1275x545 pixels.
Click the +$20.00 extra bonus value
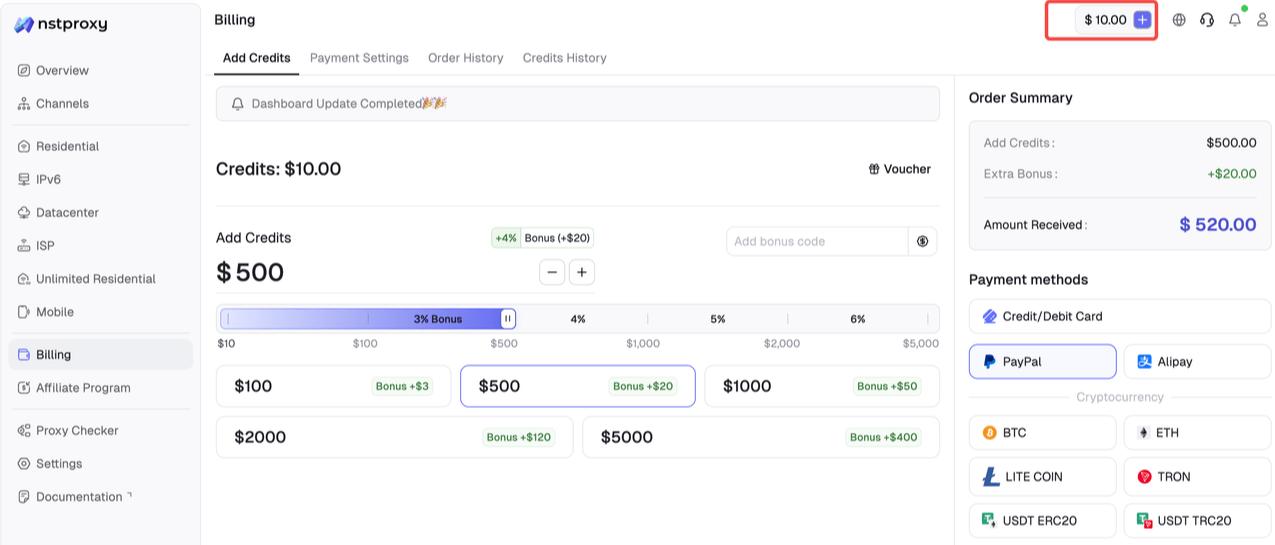[1232, 174]
